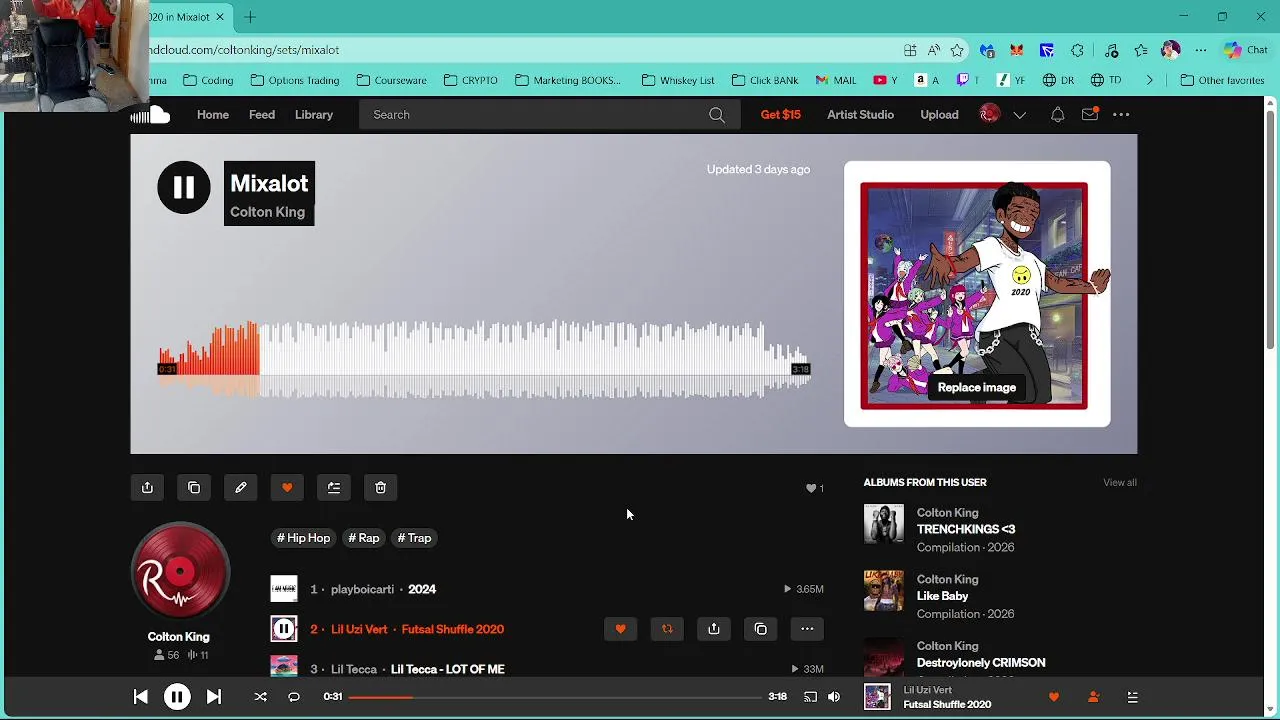Open Copilot Chat in the browser
The height and width of the screenshot is (720, 1280).
click(1246, 50)
